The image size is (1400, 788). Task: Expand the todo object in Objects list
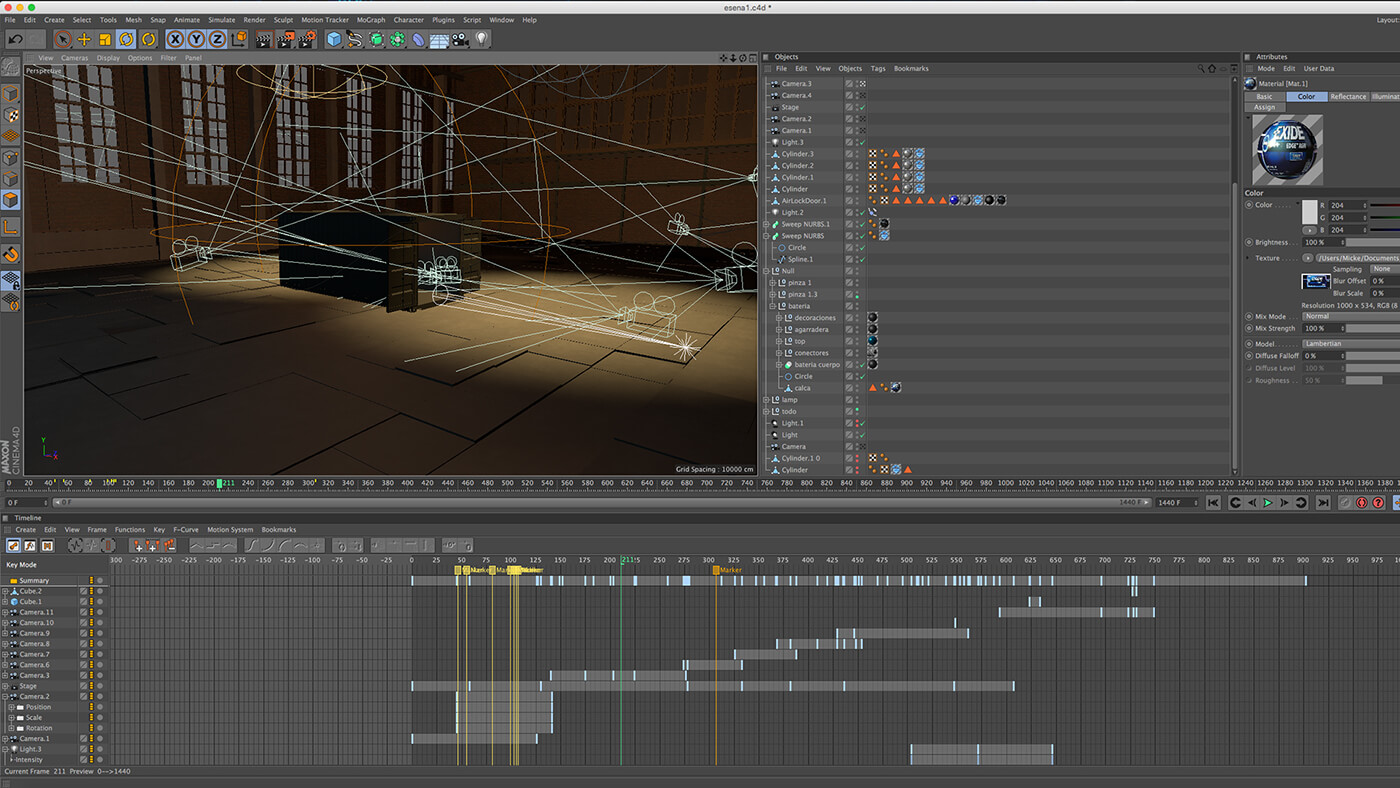(767, 411)
